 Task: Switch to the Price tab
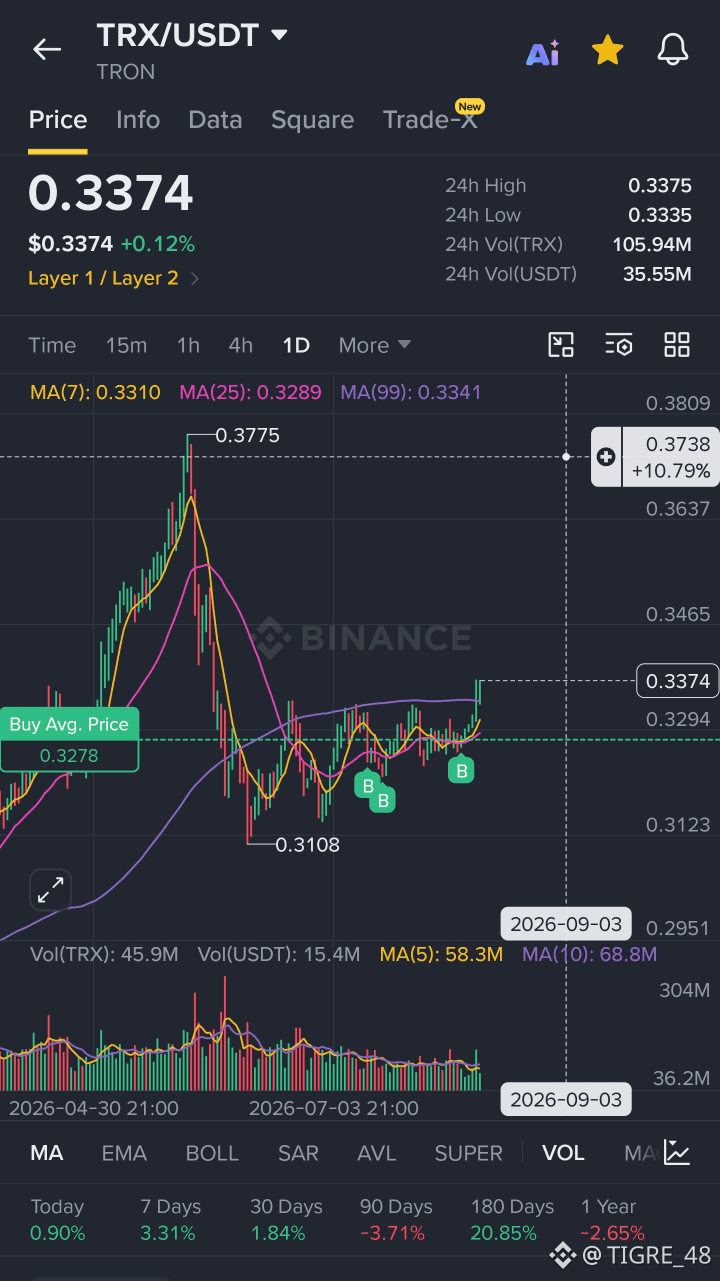[x=58, y=120]
